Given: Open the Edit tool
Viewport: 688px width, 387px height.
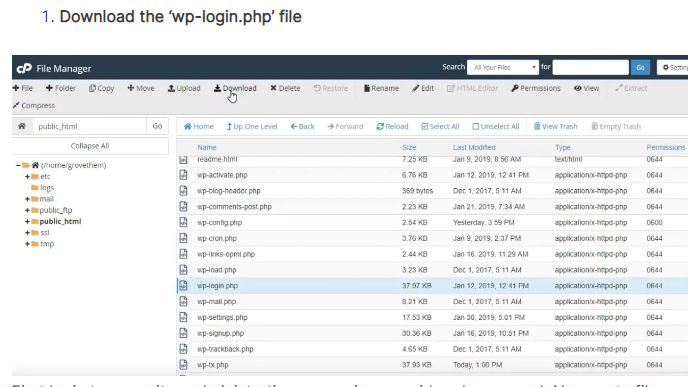Looking at the screenshot, I should pos(423,88).
